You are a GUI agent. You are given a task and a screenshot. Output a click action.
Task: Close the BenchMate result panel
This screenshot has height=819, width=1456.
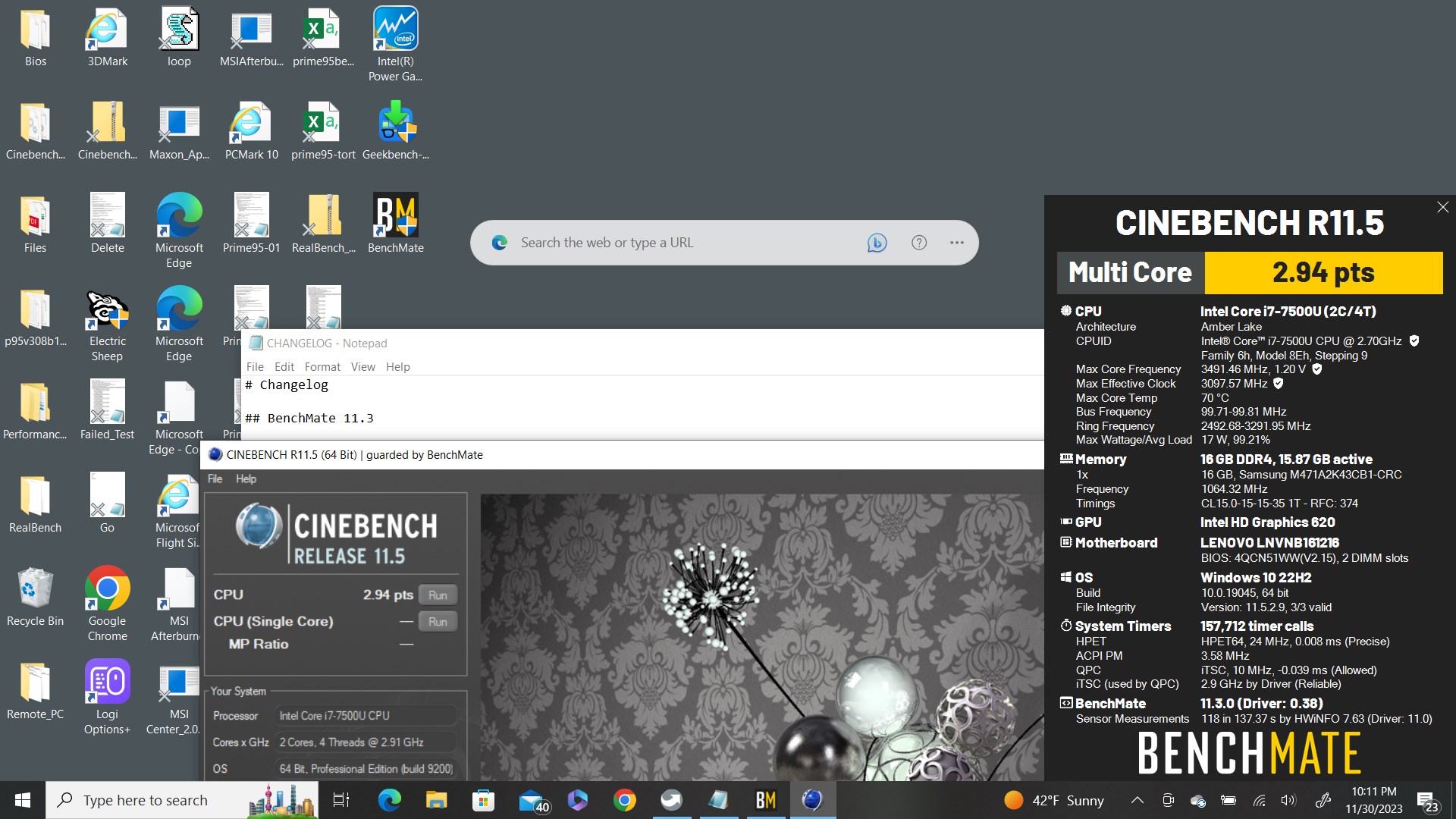(1442, 207)
